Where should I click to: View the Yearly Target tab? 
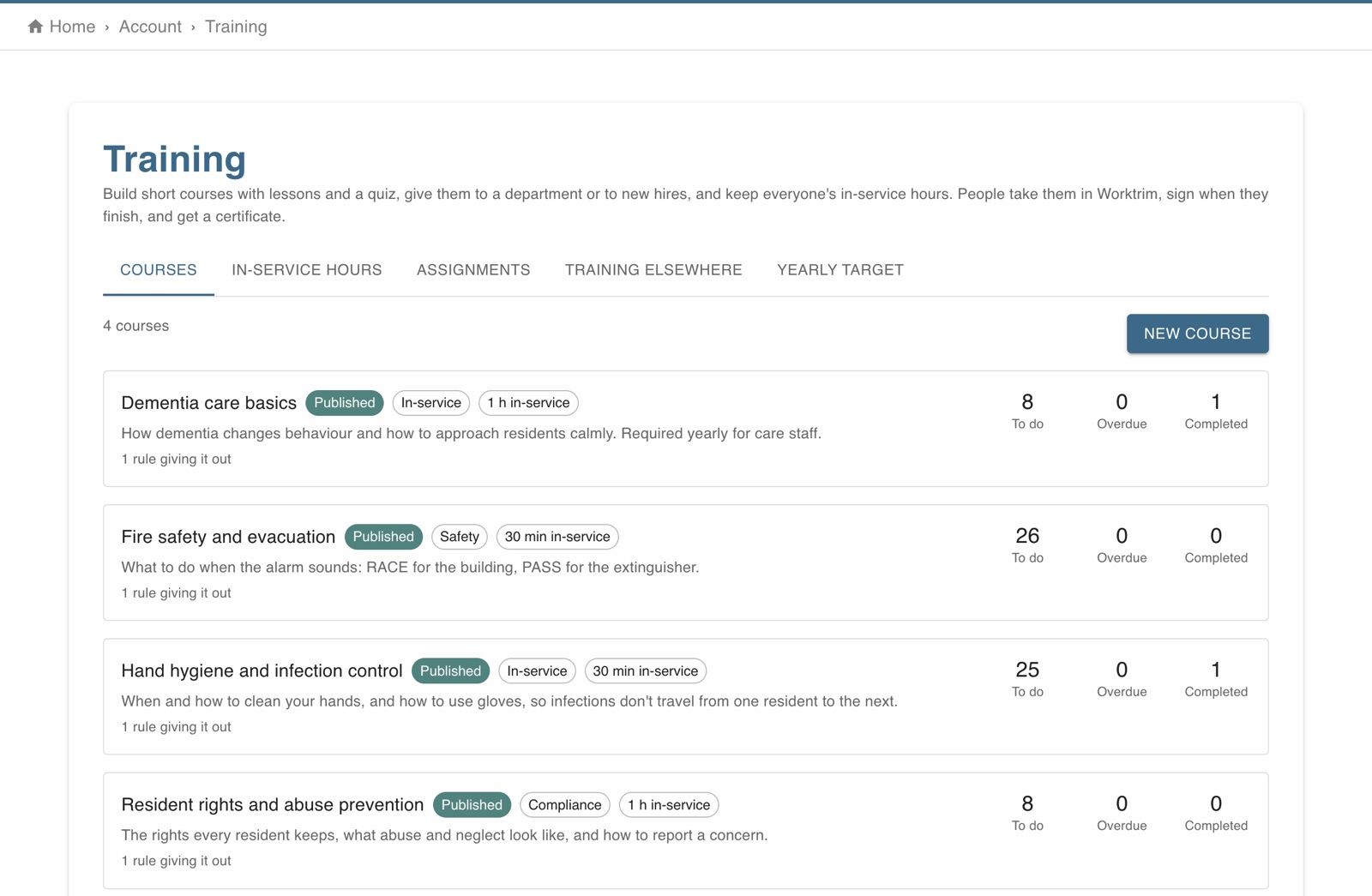coord(840,270)
